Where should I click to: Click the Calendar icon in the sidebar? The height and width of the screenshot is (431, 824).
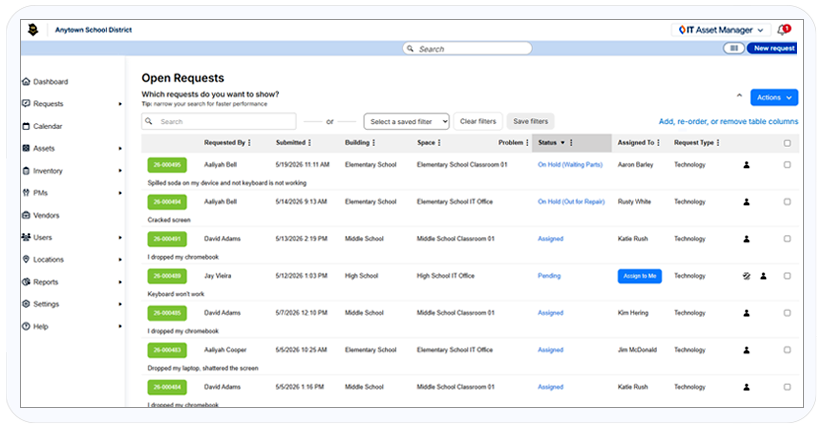click(26, 126)
